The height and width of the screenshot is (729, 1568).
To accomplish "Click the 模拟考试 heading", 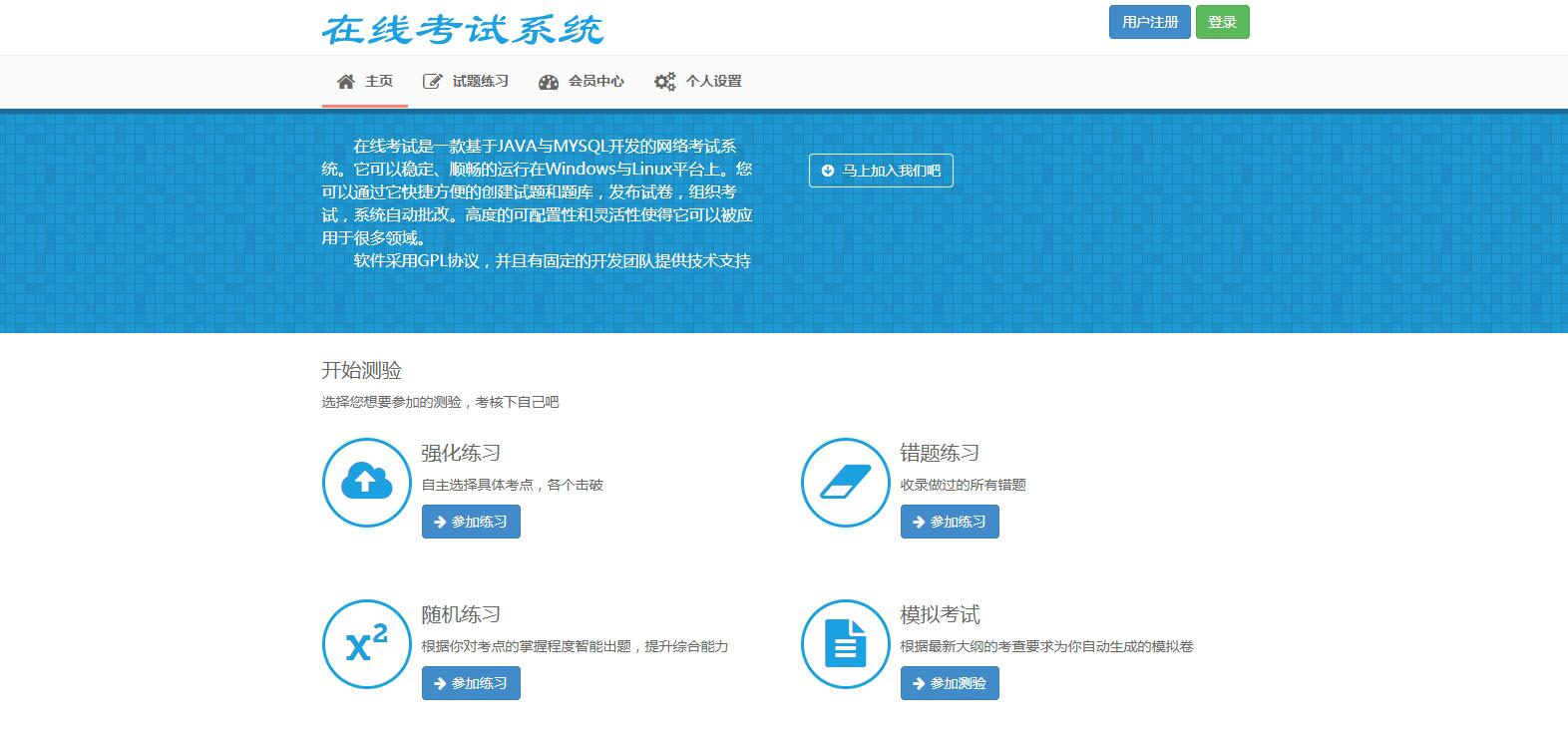I will [x=940, y=615].
